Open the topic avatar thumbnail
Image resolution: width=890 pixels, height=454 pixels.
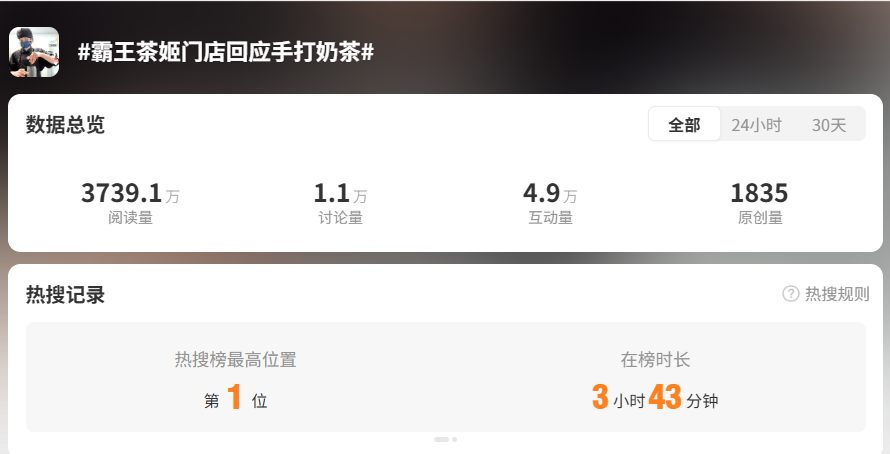tap(34, 52)
